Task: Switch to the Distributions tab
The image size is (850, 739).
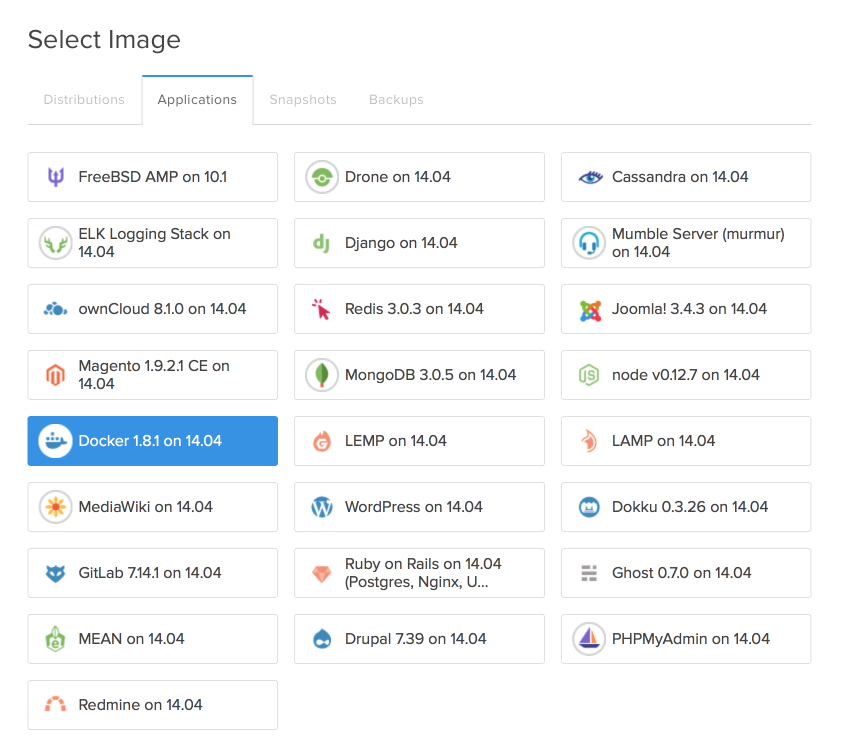Action: (x=84, y=100)
